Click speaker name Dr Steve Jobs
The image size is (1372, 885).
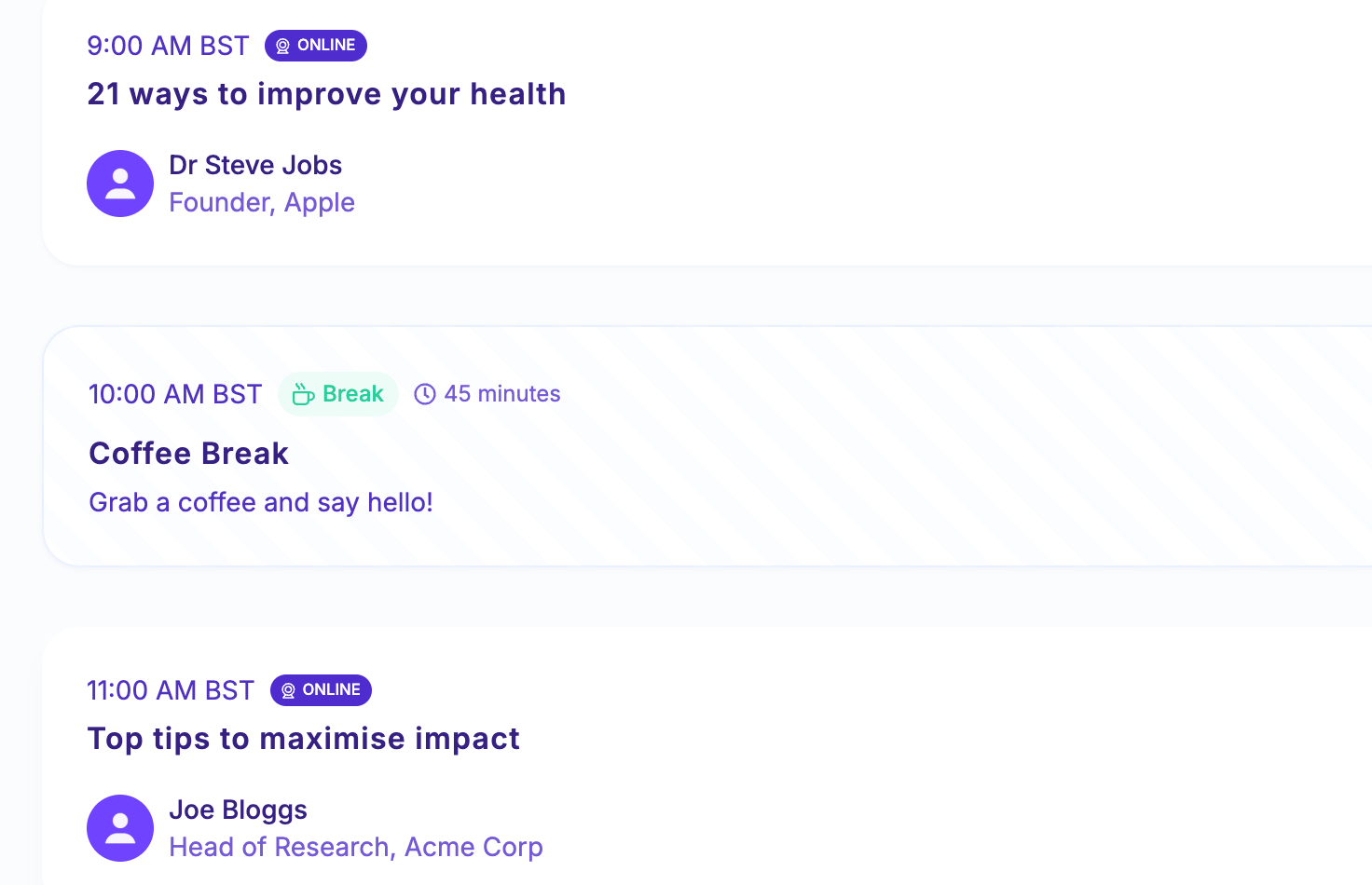pos(255,165)
